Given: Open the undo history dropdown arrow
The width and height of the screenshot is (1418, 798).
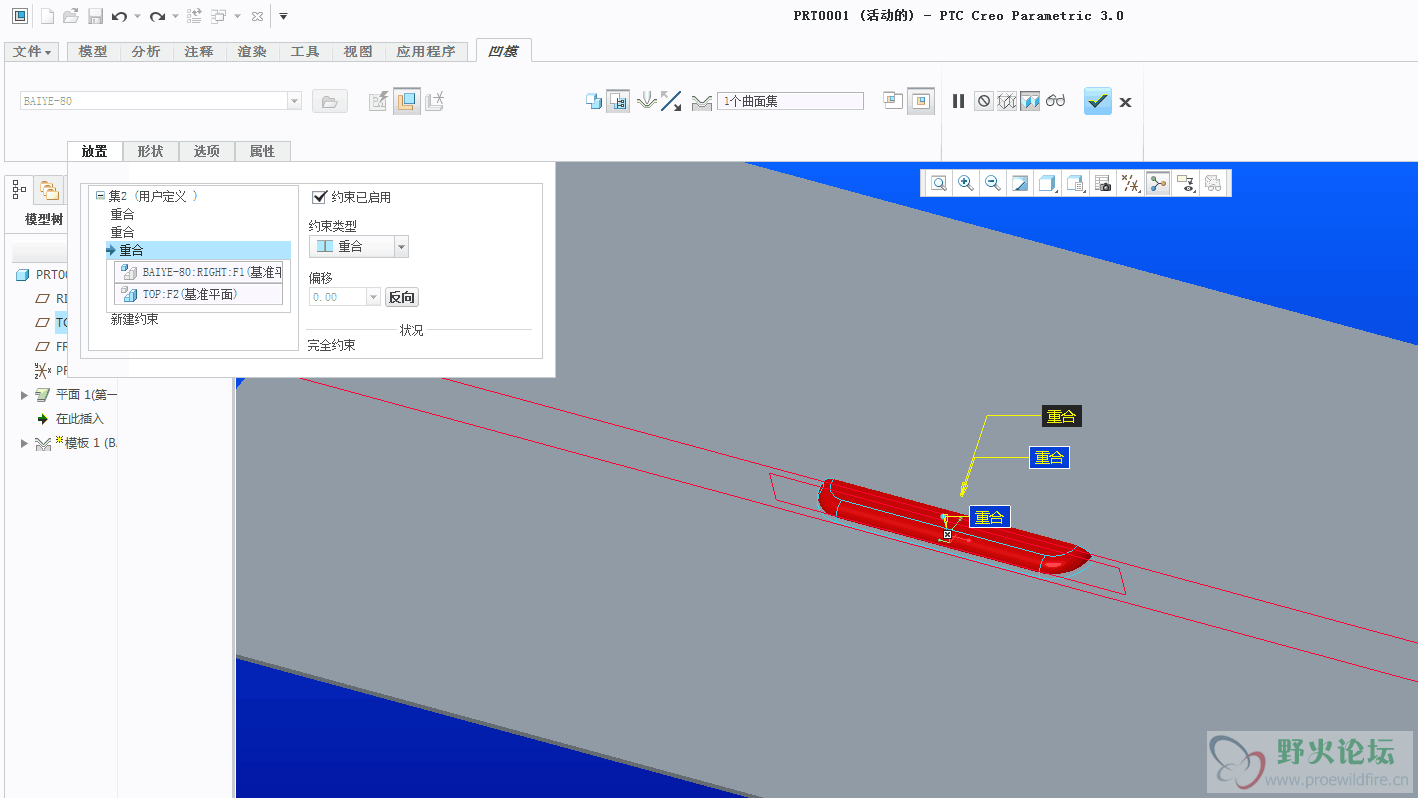Looking at the screenshot, I should pos(137,17).
